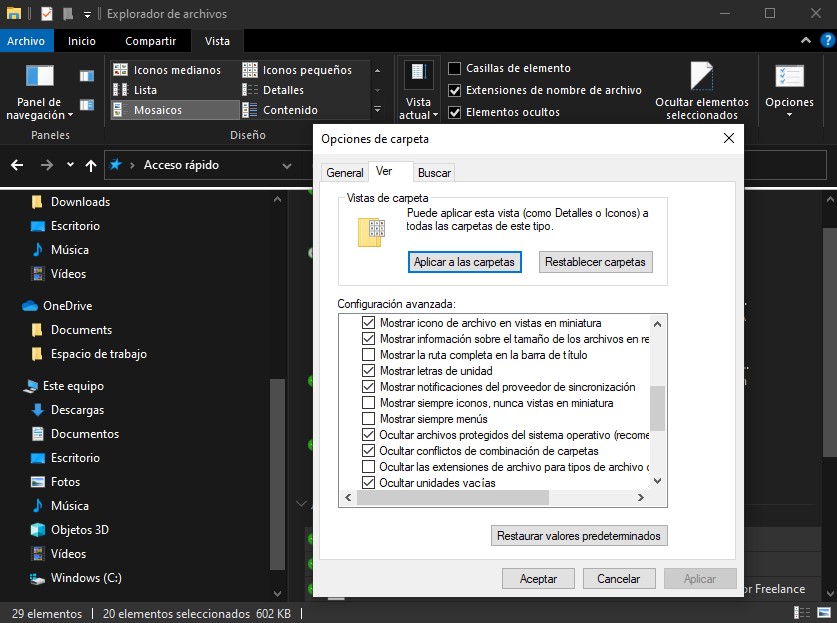This screenshot has width=837, height=623.
Task: Expand the layout gallery dropdown arrow
Action: (x=377, y=110)
